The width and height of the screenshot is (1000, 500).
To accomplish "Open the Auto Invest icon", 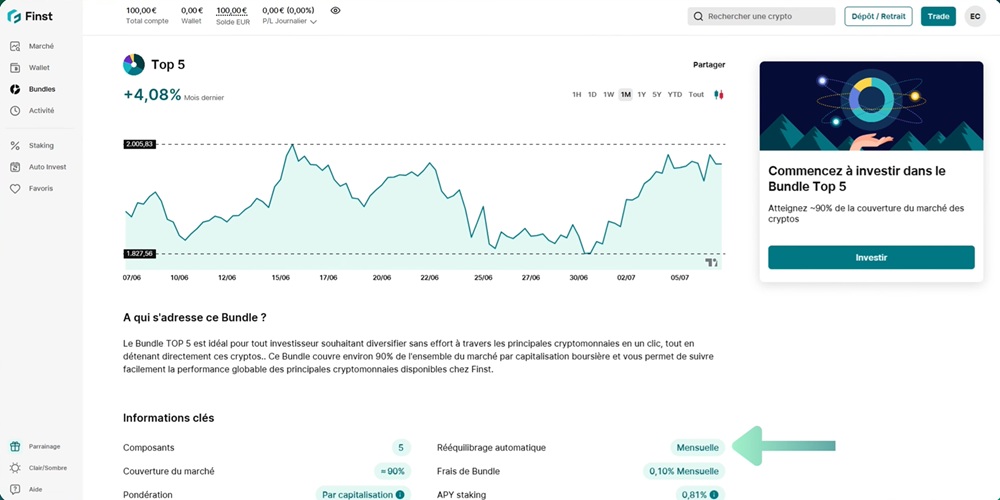I will [x=15, y=167].
